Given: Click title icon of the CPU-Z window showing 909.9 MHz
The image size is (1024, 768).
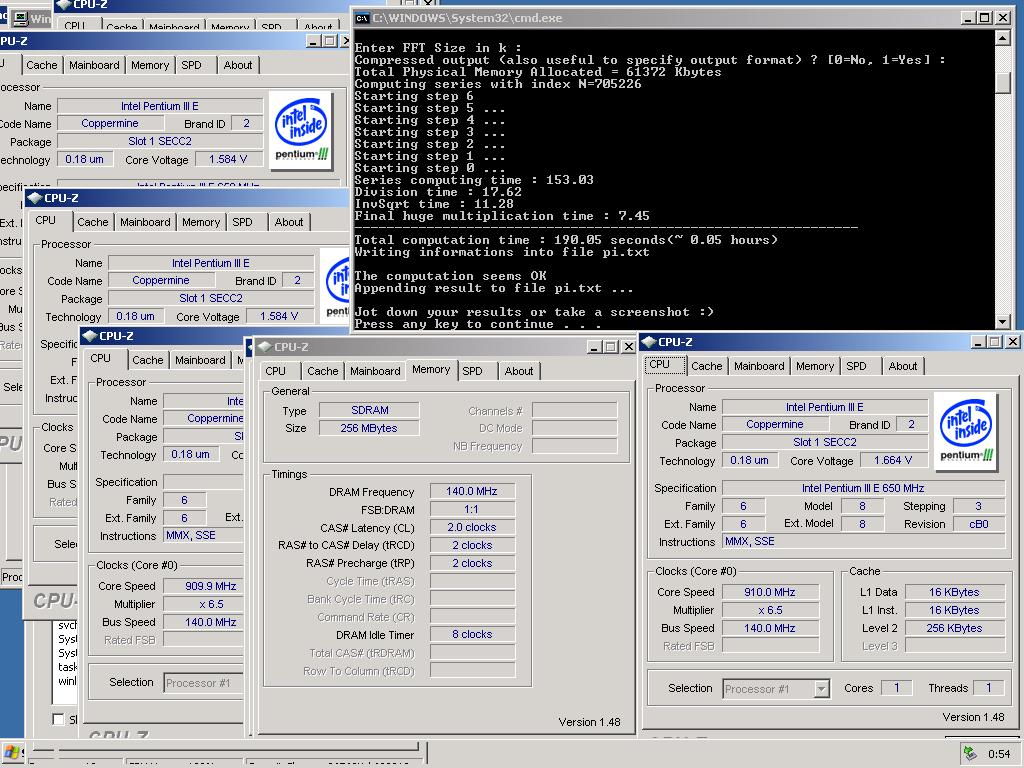Looking at the screenshot, I should [x=89, y=336].
